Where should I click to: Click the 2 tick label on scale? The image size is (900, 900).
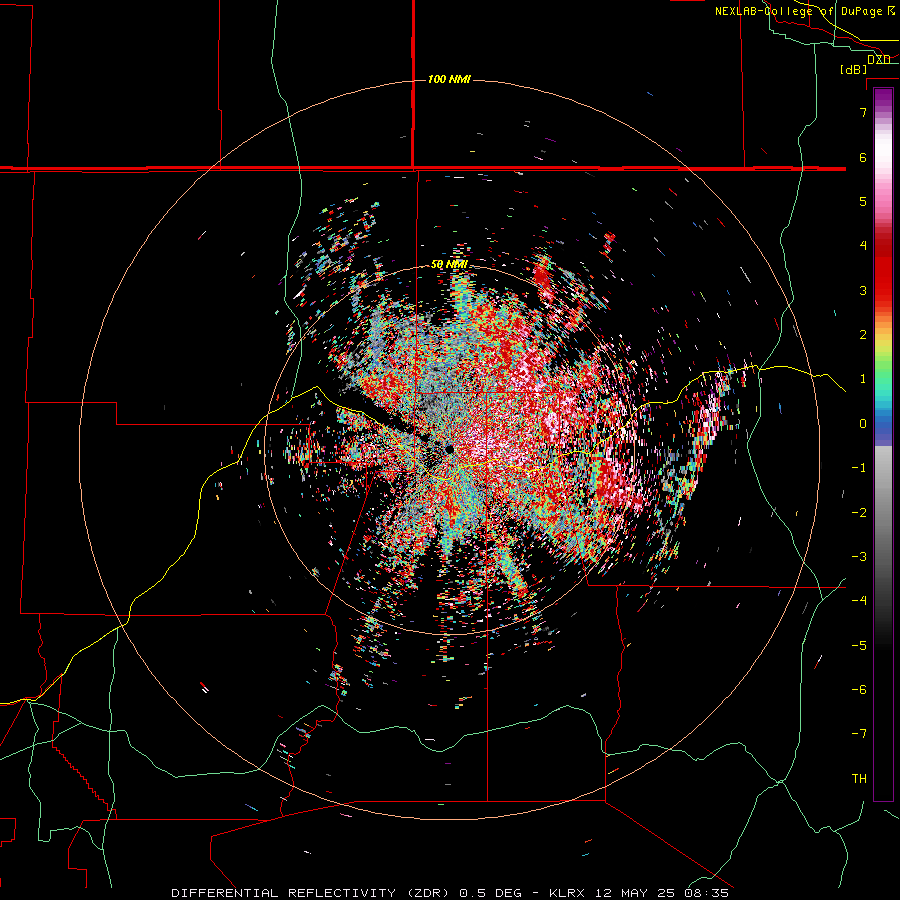(x=863, y=335)
